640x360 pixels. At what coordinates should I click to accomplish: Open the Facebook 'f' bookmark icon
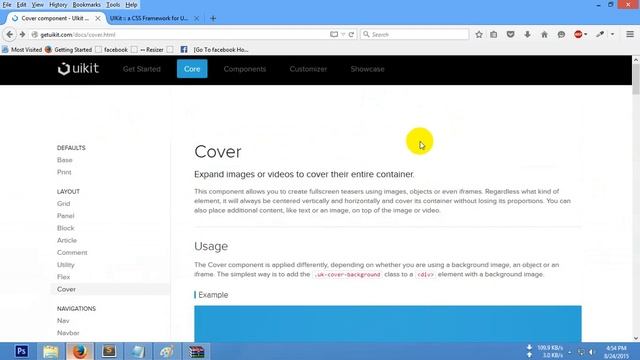point(184,49)
